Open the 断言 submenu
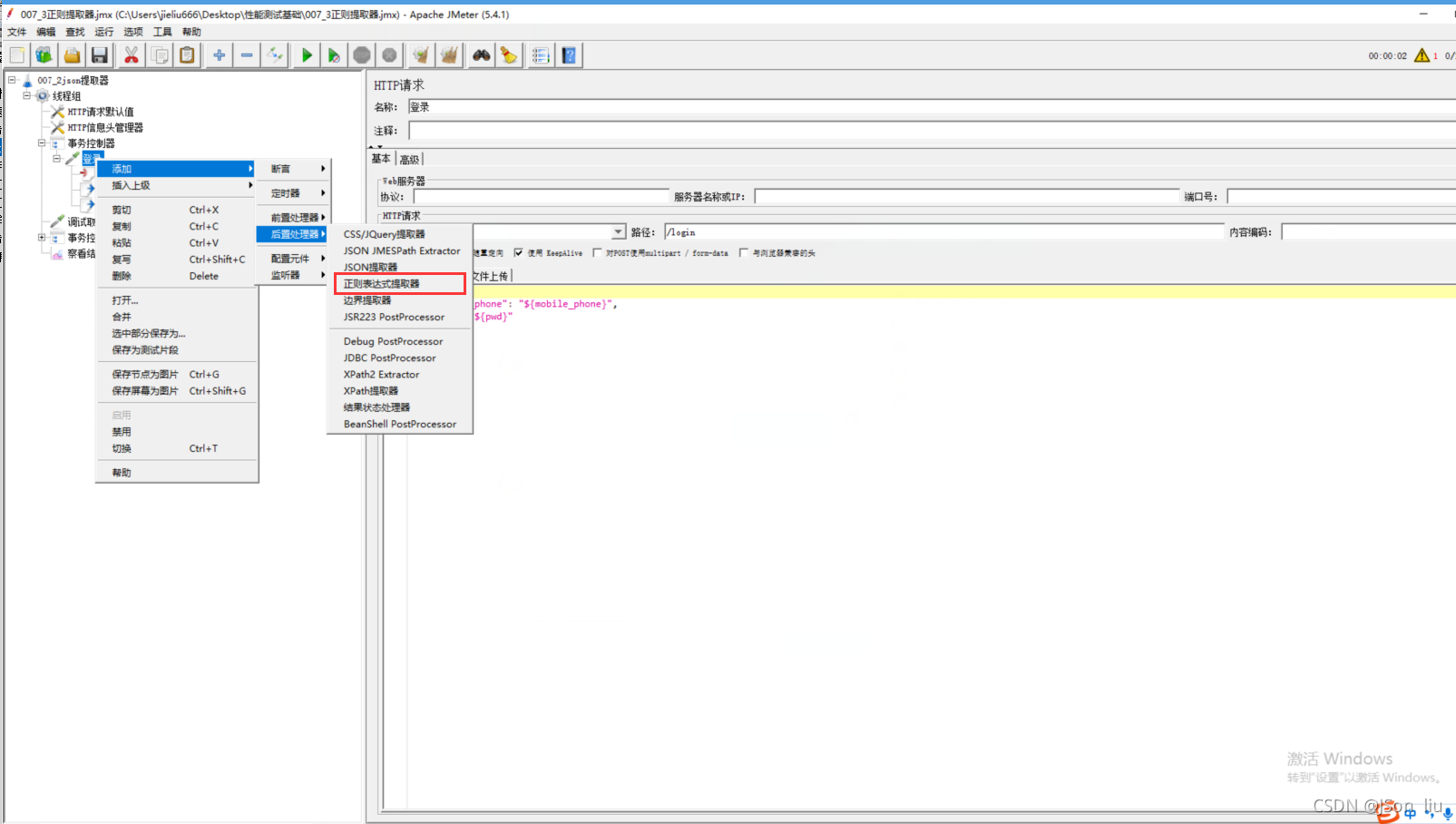1456x824 pixels. point(293,169)
